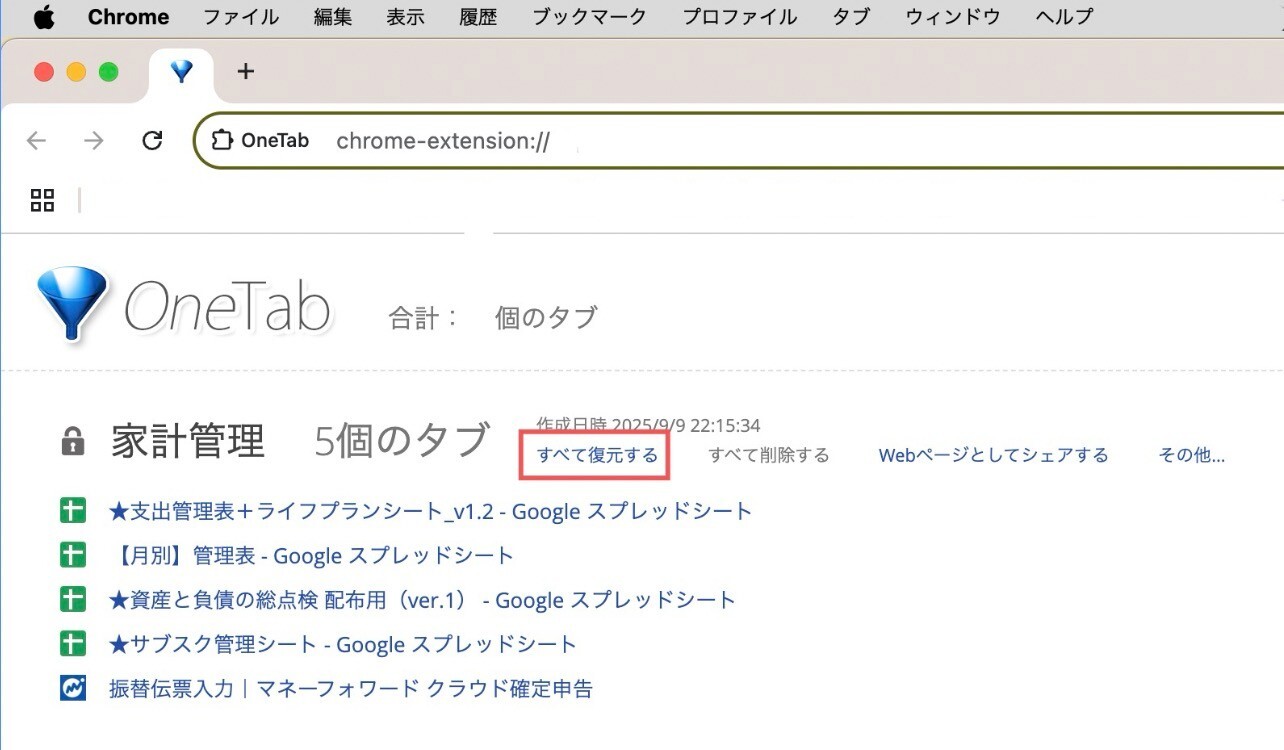Click Sheets icon beside ★資産と負債の総点検
Viewport: 1284px width, 750px height.
73,599
